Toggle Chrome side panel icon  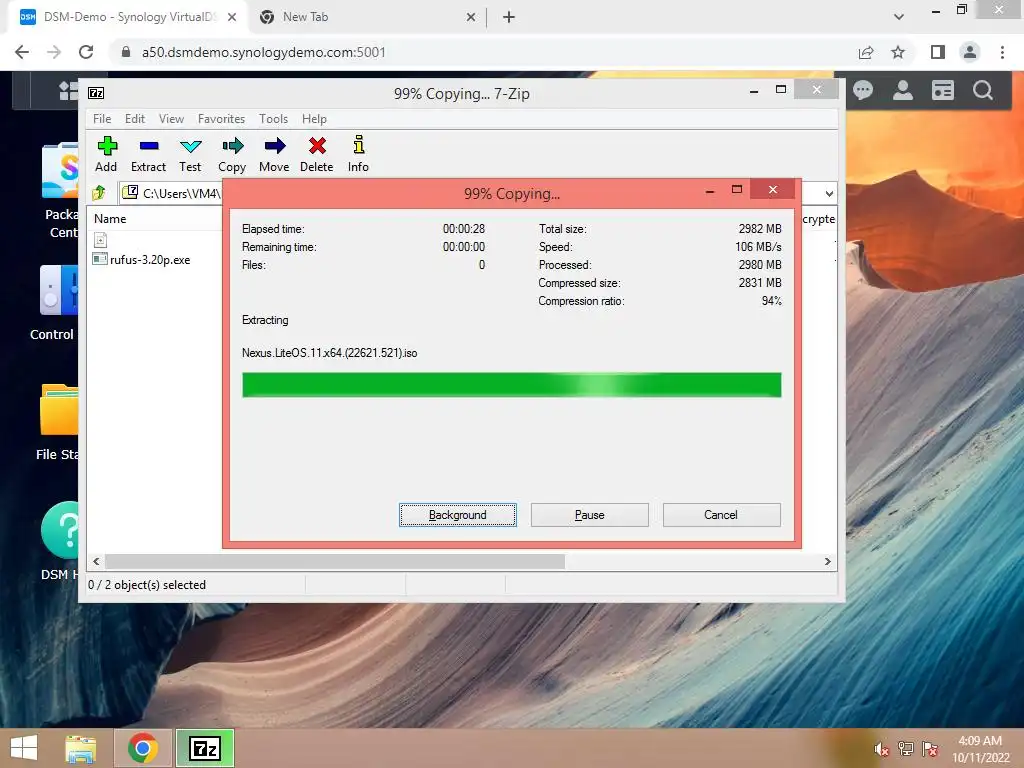pyautogui.click(x=938, y=52)
